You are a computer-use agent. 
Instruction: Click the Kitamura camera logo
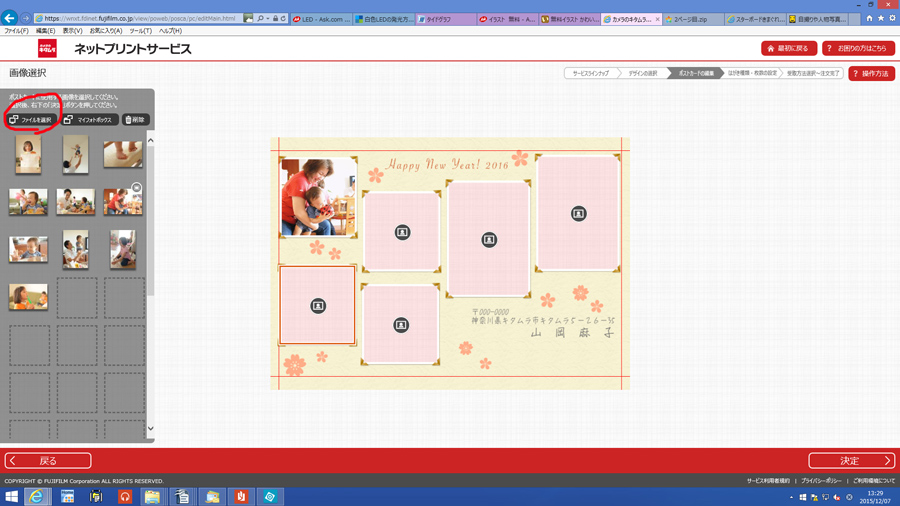(47, 49)
